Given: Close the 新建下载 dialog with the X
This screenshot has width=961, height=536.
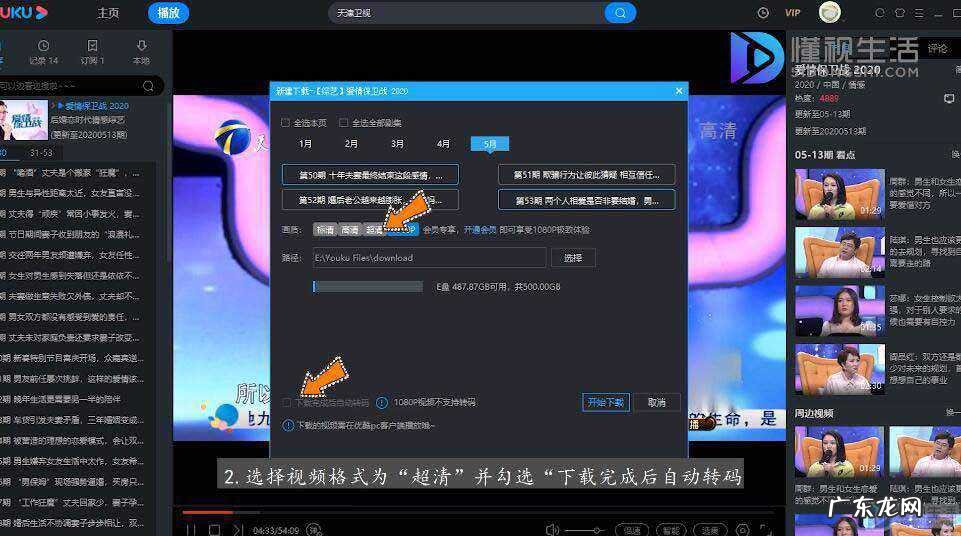Looking at the screenshot, I should click(678, 91).
